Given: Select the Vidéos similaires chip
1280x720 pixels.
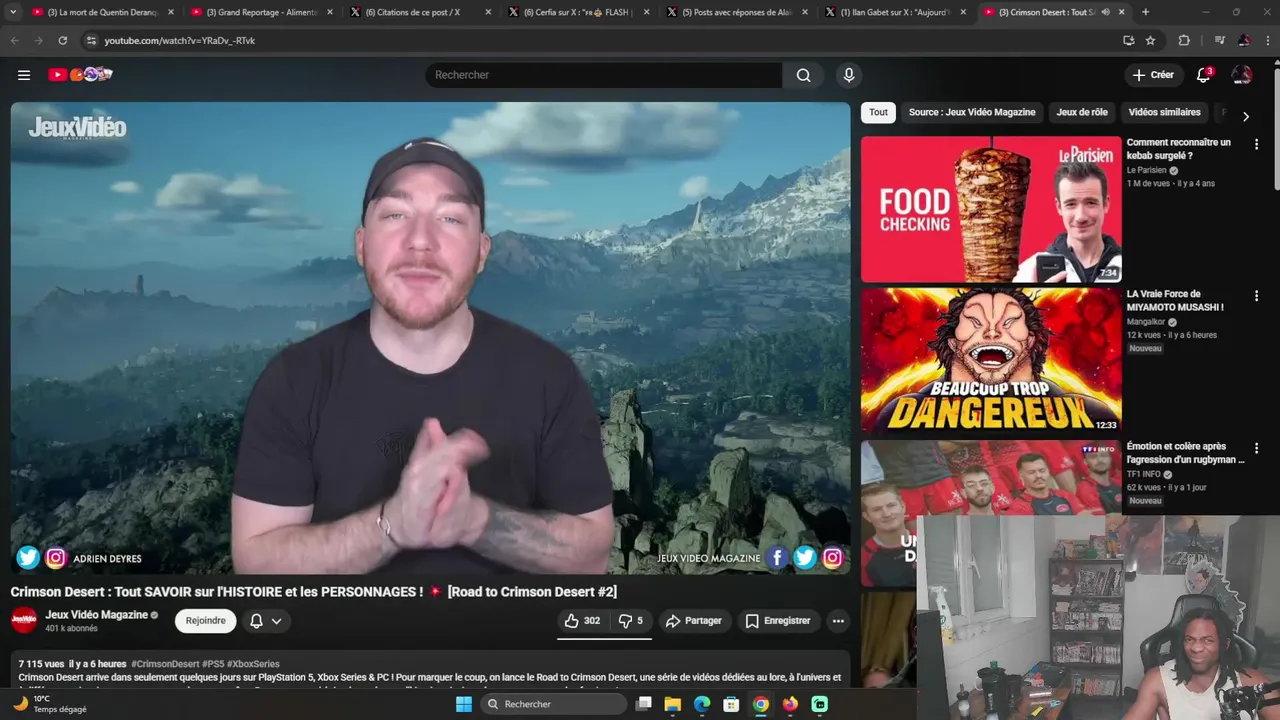Looking at the screenshot, I should tap(1164, 112).
